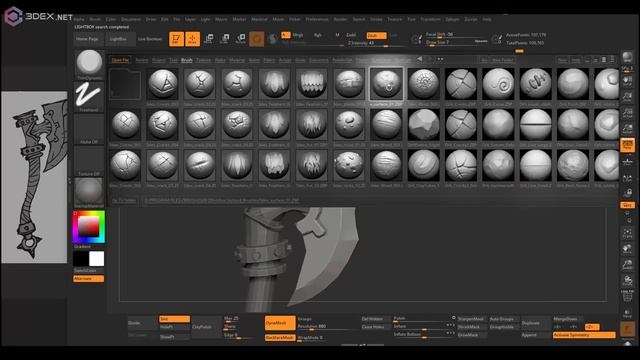Image resolution: width=640 pixels, height=360 pixels.
Task: Select the black secondary color swatch
Action: pos(81,259)
